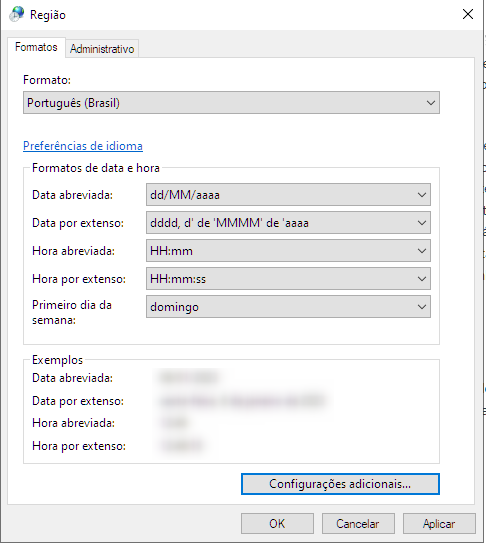The width and height of the screenshot is (486, 543).
Task: Open the Data abreviada format dropdown
Action: [288, 195]
